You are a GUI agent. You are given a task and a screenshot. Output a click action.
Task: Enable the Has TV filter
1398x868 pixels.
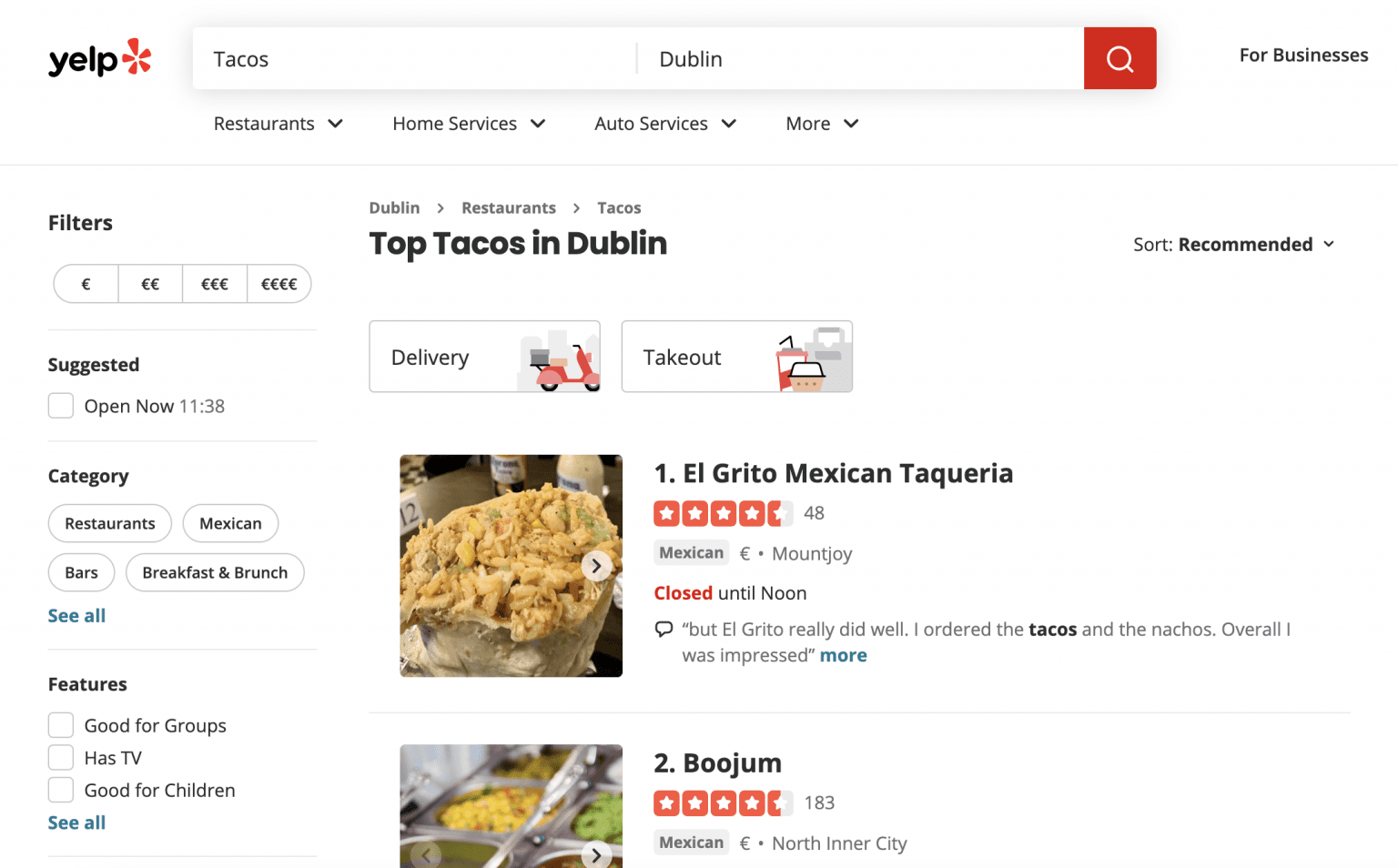pyautogui.click(x=60, y=757)
